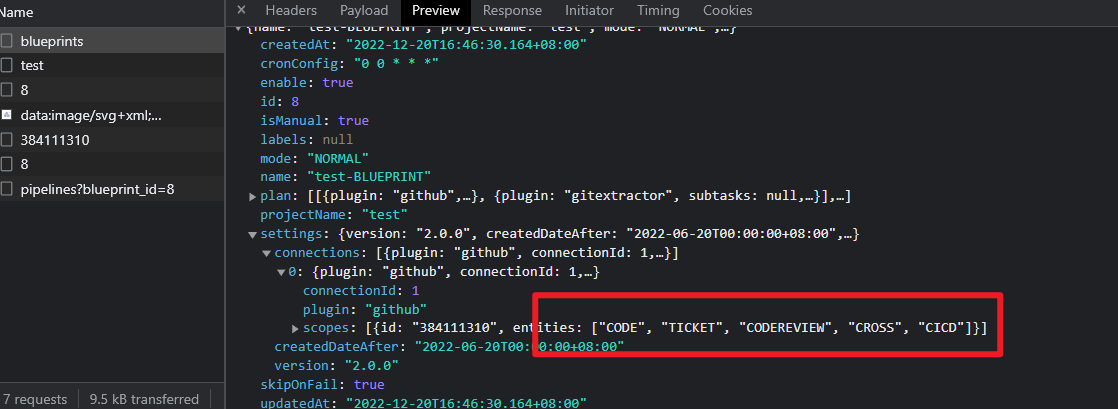Click the enable: true property

pos(307,83)
